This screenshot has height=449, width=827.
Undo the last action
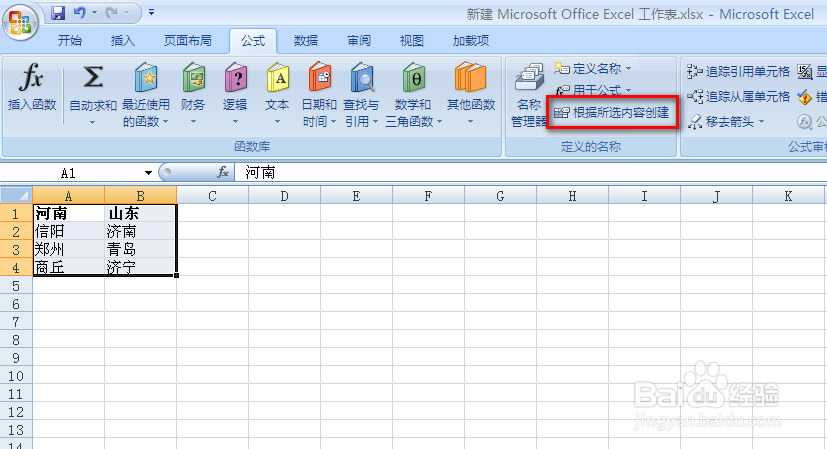point(80,13)
